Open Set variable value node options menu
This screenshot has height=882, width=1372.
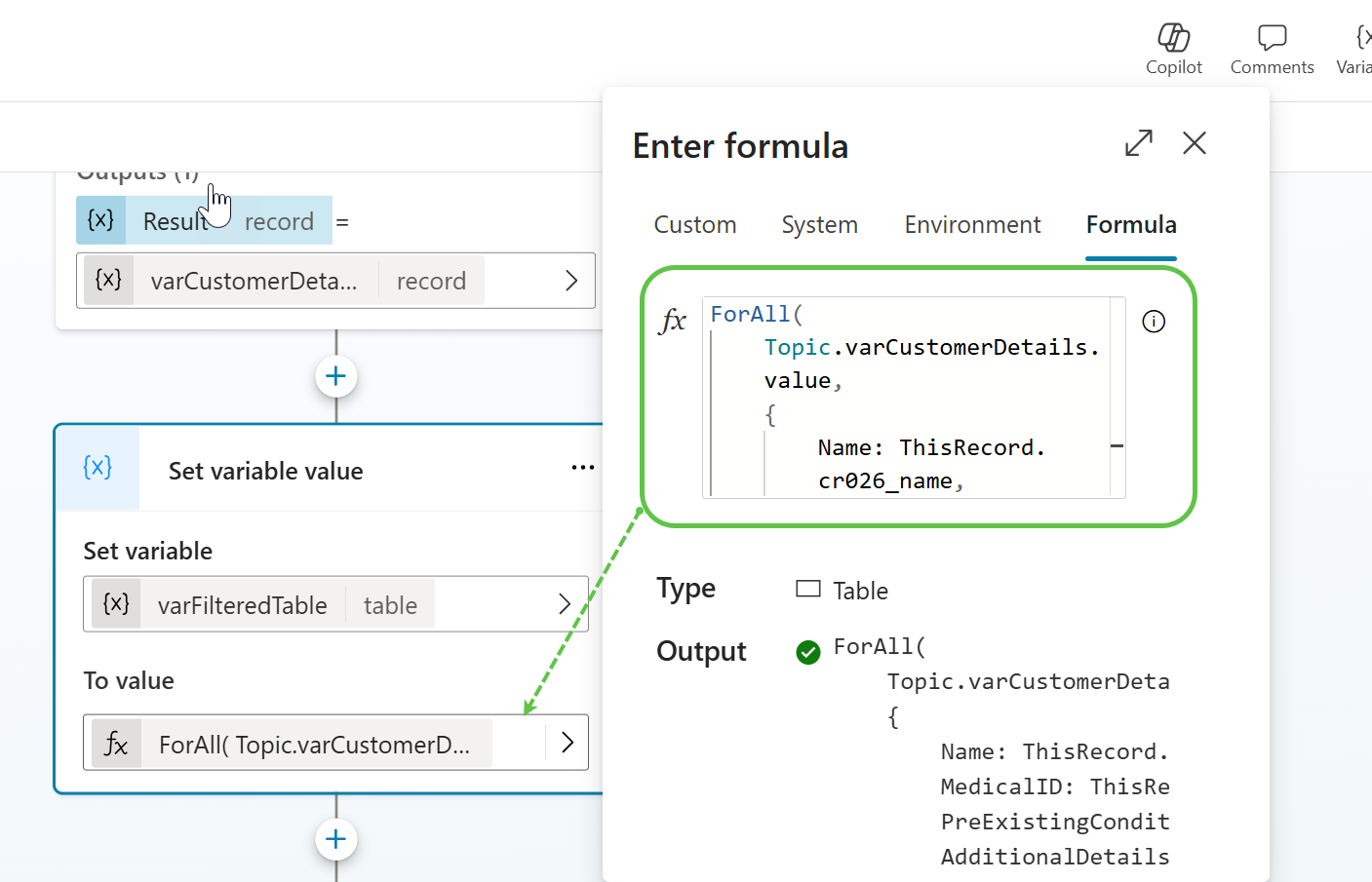pos(582,468)
